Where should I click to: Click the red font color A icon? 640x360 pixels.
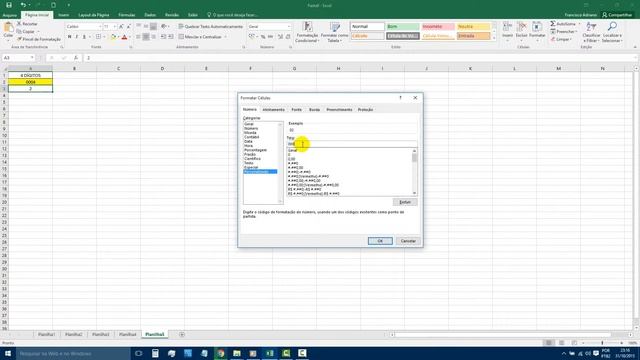coord(124,37)
